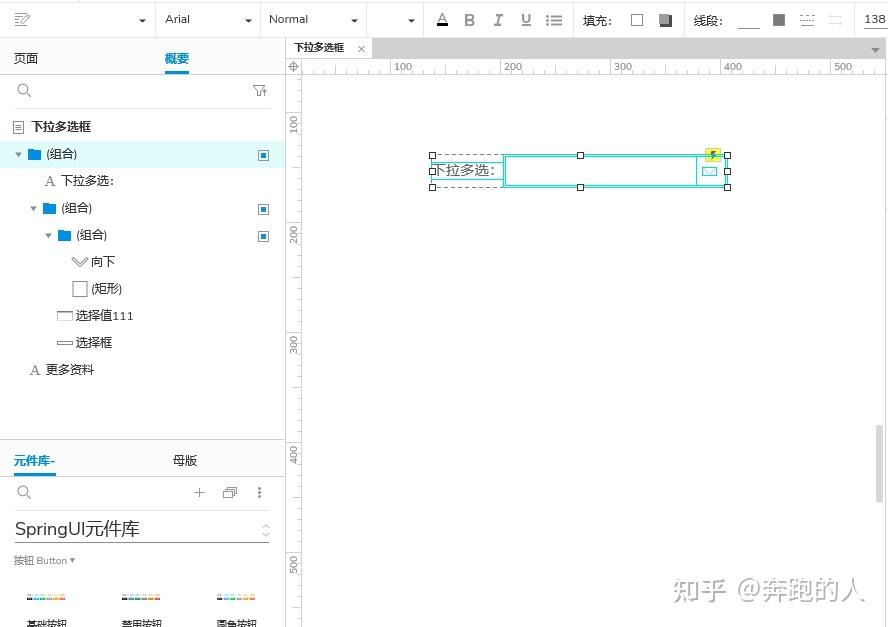Select the 选择值111 item

click(x=95, y=315)
